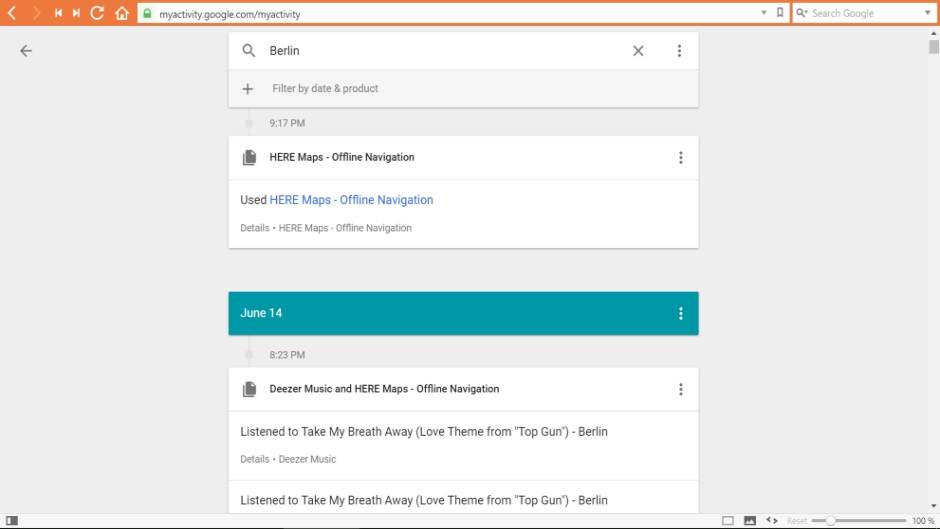
Task: Click the rewind (skip to first) navigation icon
Action: point(58,13)
